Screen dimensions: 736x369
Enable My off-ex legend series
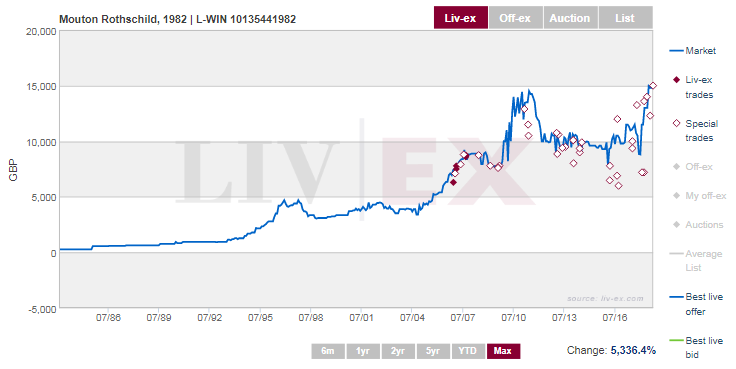pyautogui.click(x=705, y=196)
